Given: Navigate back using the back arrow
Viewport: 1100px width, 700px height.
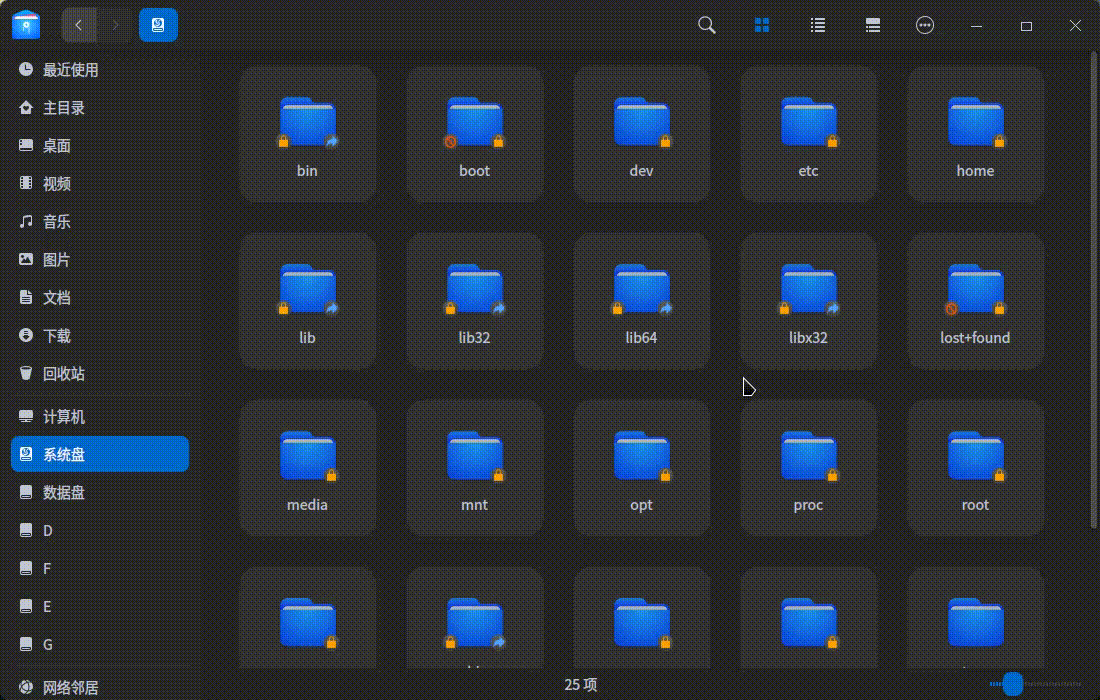Looking at the screenshot, I should pyautogui.click(x=79, y=25).
